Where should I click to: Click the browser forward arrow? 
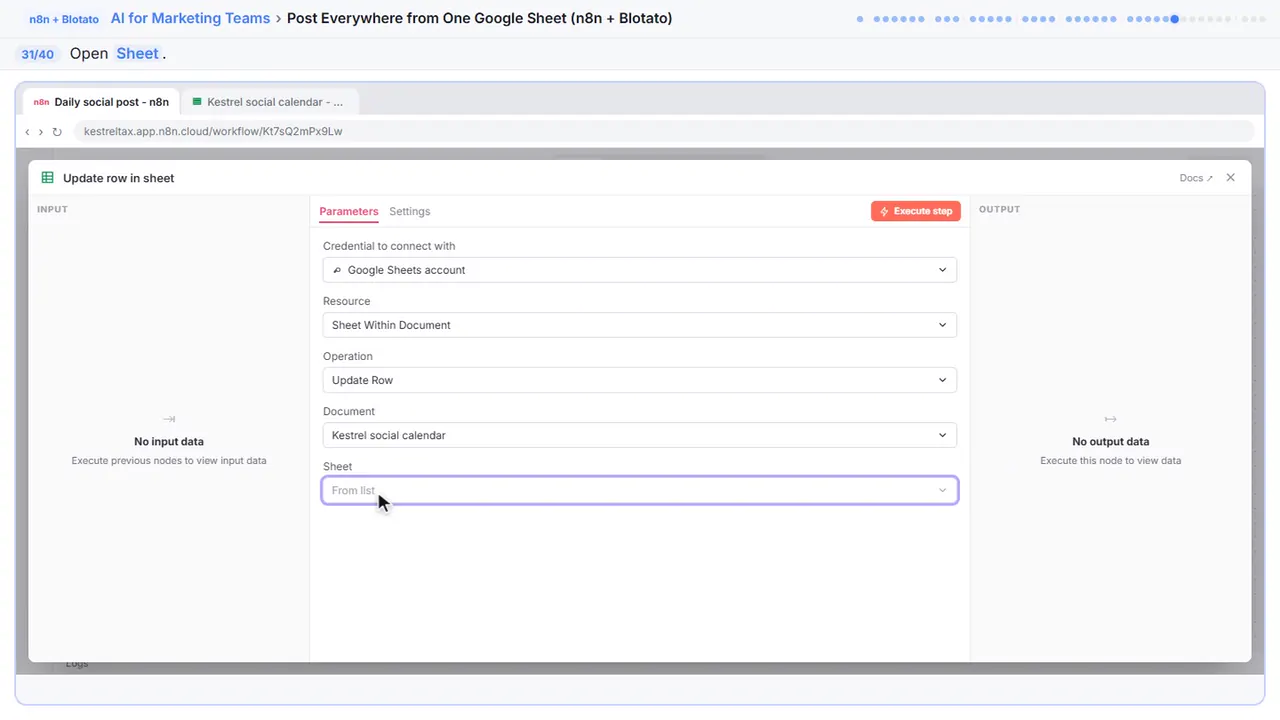pyautogui.click(x=41, y=131)
